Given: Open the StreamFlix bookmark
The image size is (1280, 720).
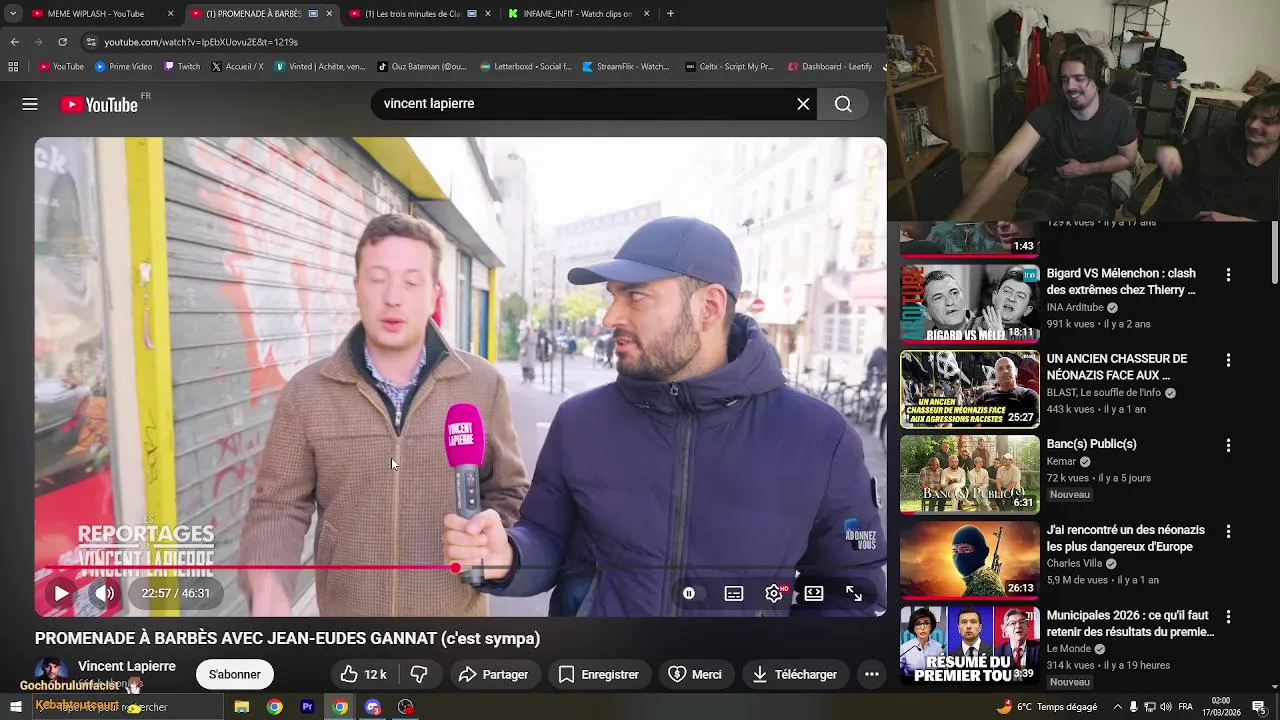Looking at the screenshot, I should coord(626,67).
